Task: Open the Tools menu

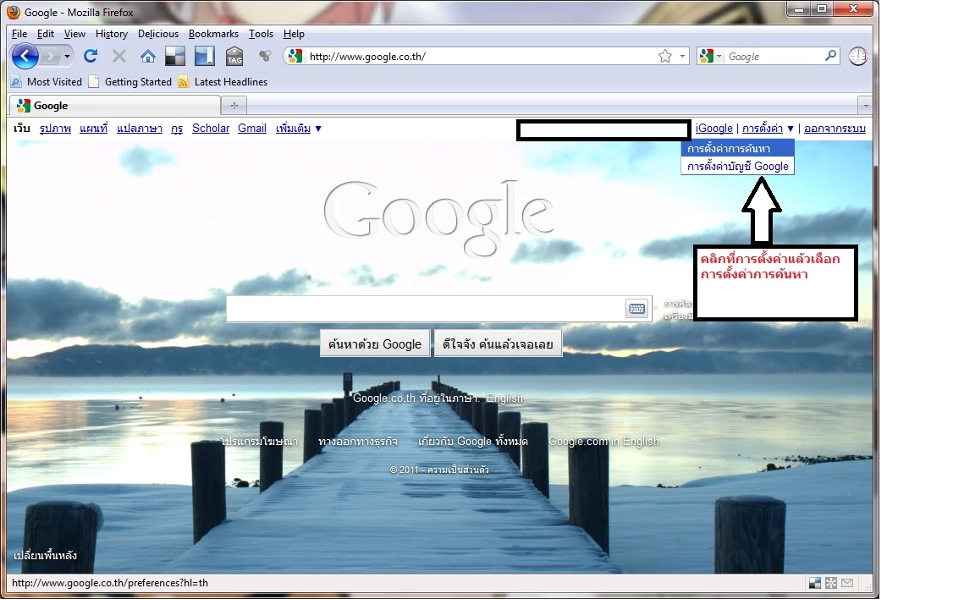Action: coord(261,34)
